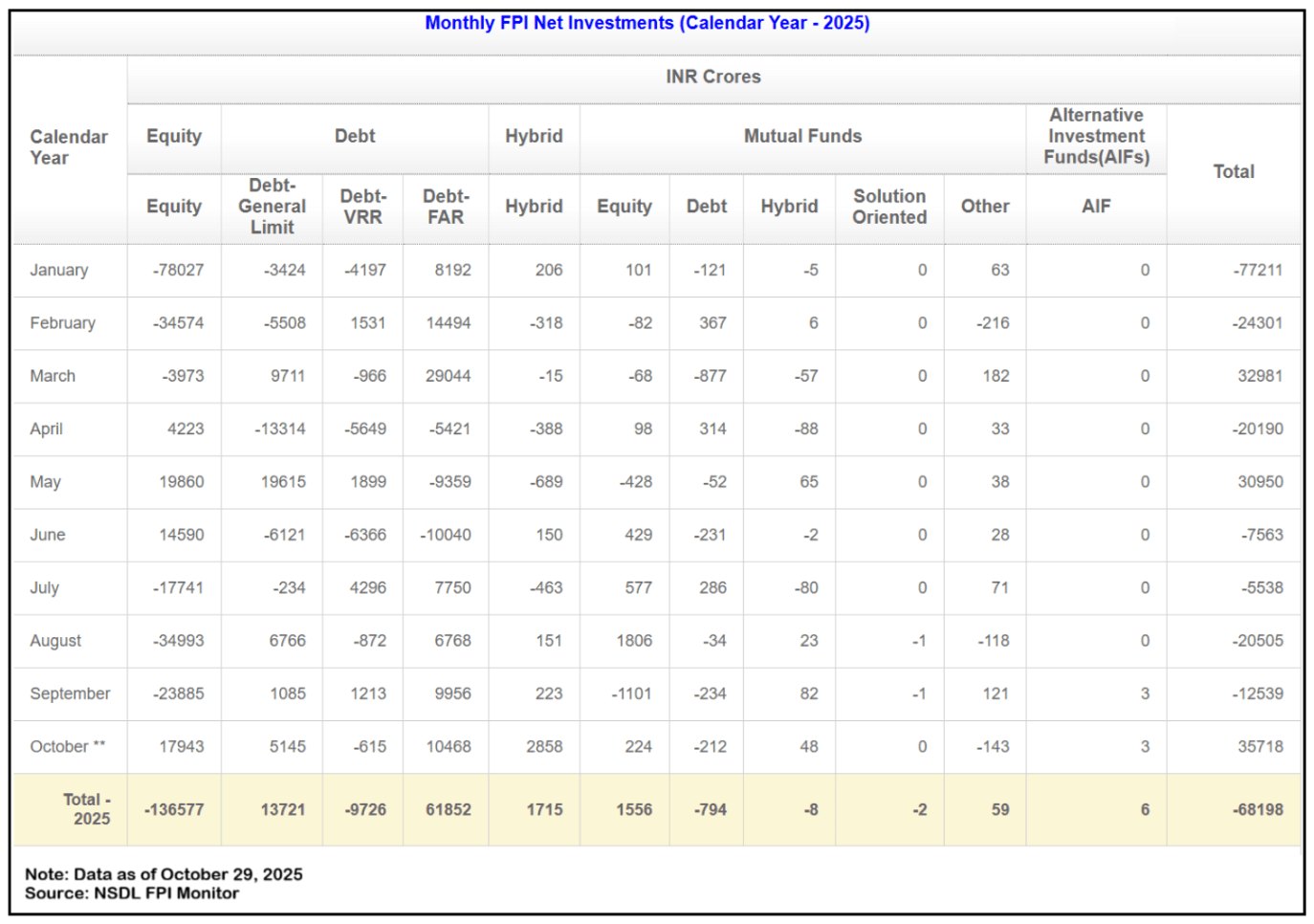1314x924 pixels.
Task: Select March Debt-FAR value 29044
Action: [x=448, y=376]
